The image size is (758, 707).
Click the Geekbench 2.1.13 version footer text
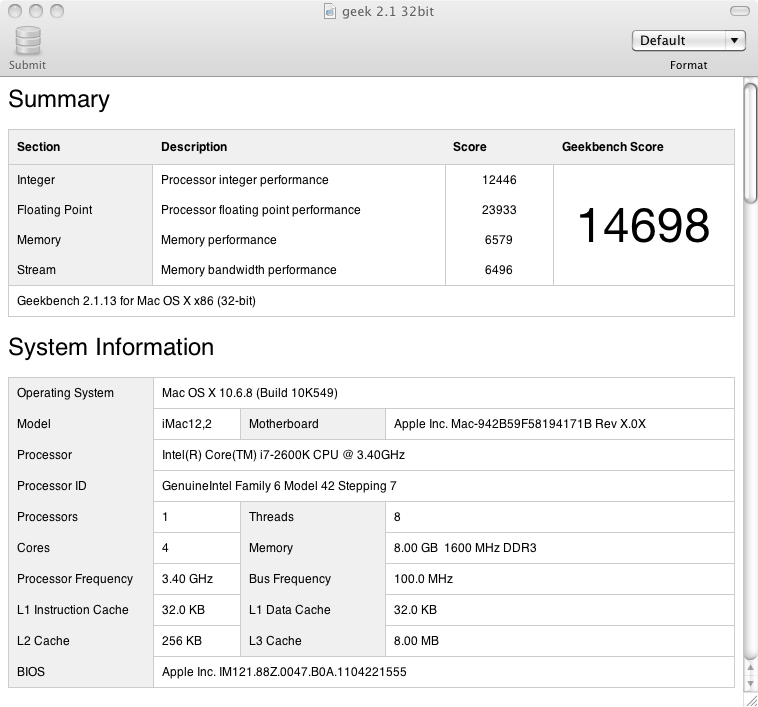point(136,301)
